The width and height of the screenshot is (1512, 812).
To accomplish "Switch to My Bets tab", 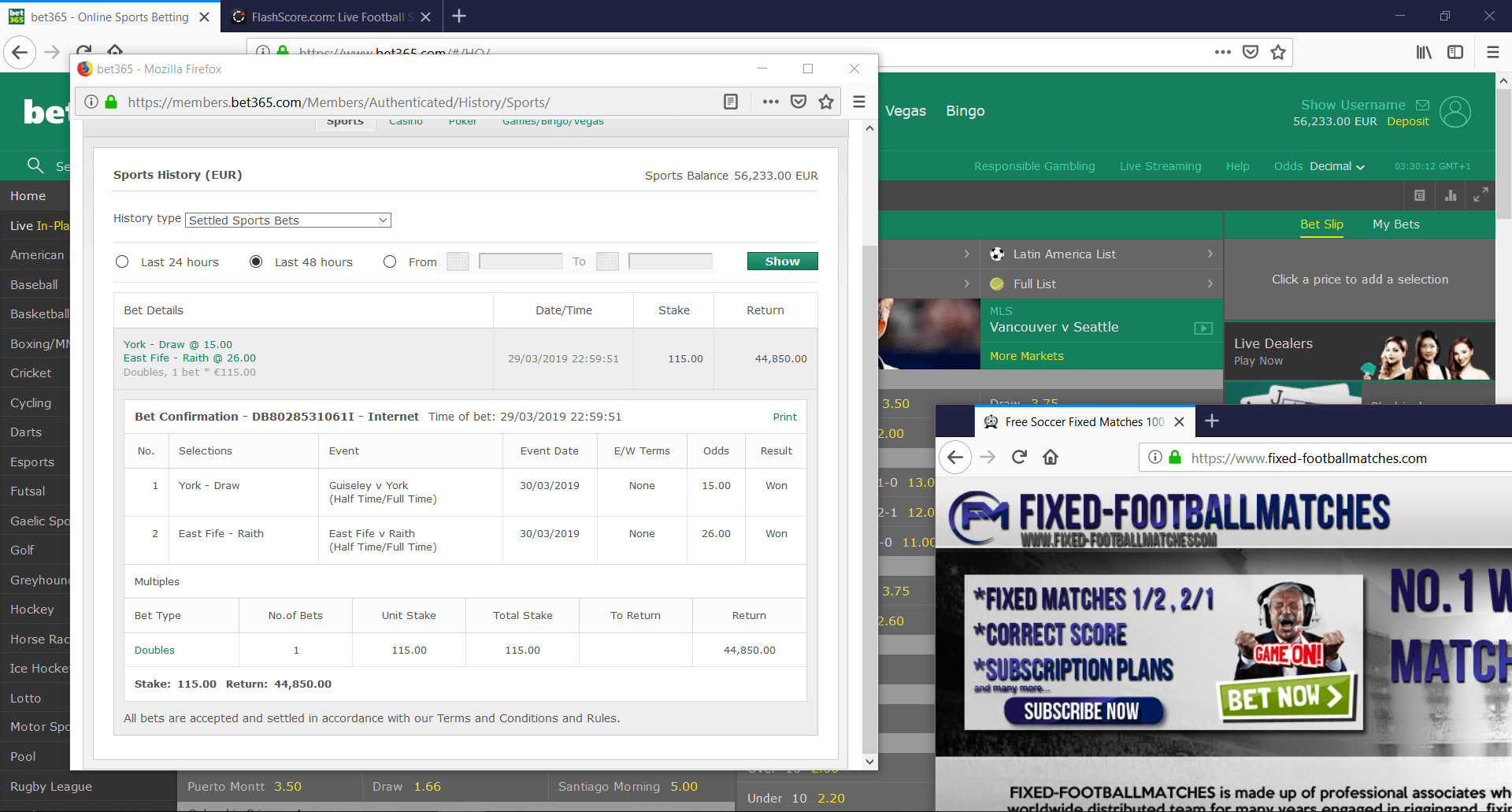I will point(1396,224).
